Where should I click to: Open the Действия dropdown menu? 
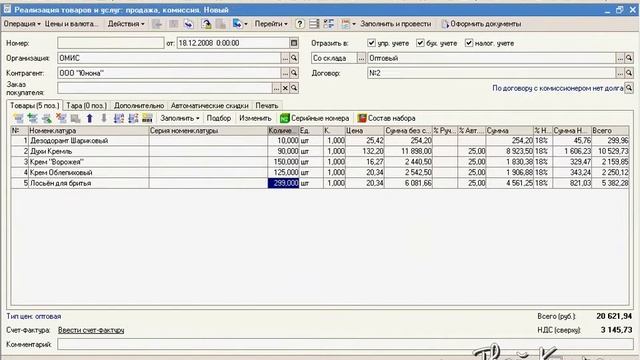pyautogui.click(x=126, y=24)
